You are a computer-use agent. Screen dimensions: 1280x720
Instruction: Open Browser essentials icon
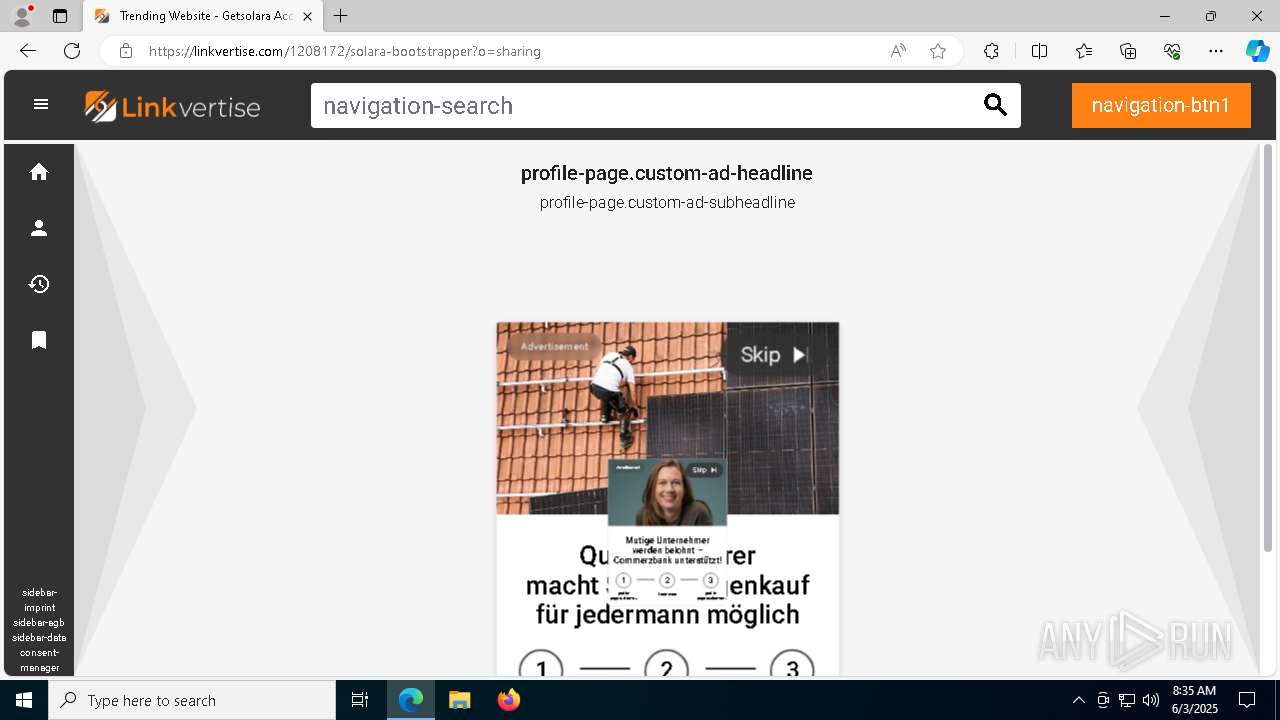(x=1172, y=51)
